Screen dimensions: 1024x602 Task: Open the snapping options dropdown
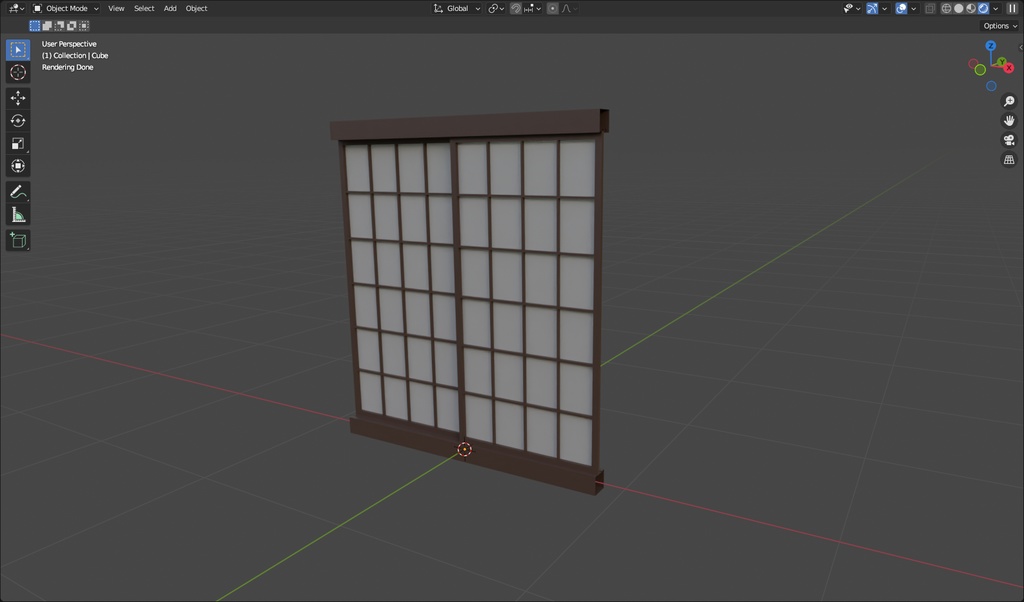533,8
